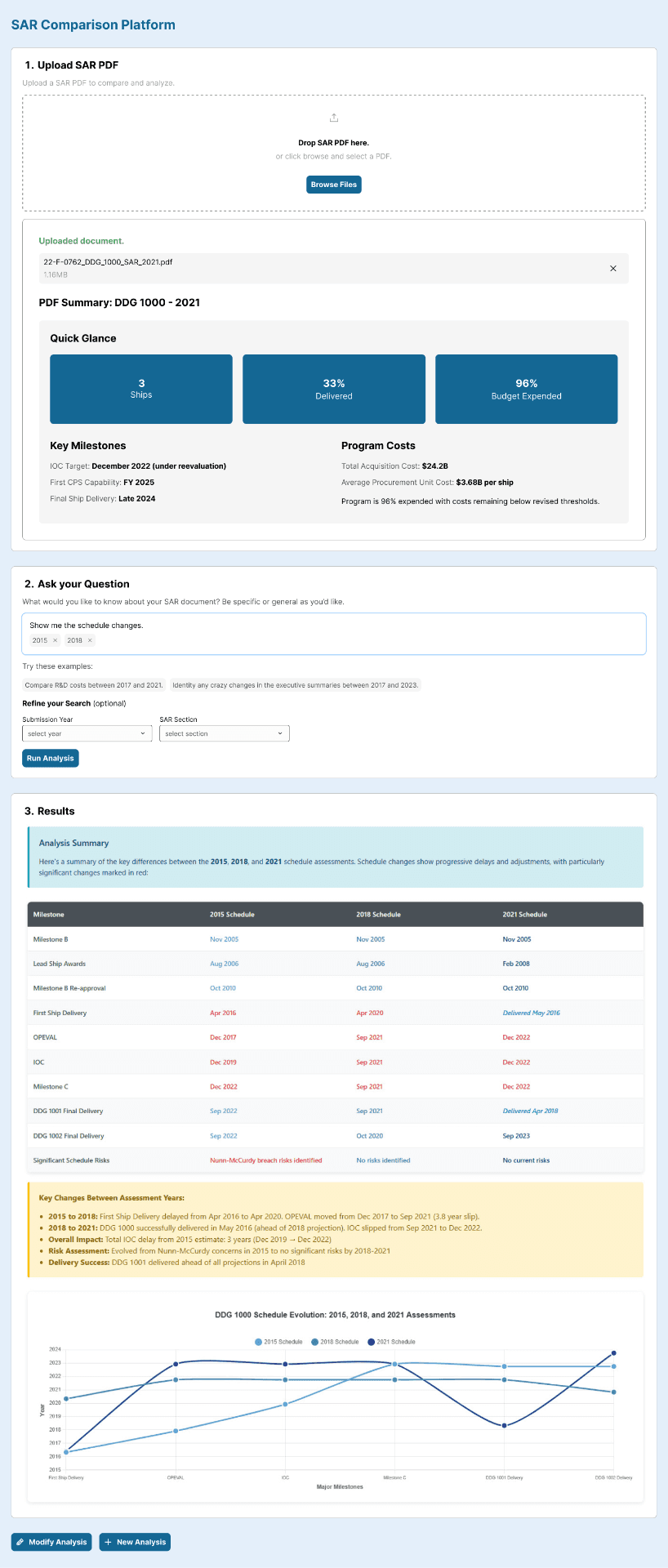Remove the 2018 year tag
The height and width of the screenshot is (1568, 668).
coord(90,640)
